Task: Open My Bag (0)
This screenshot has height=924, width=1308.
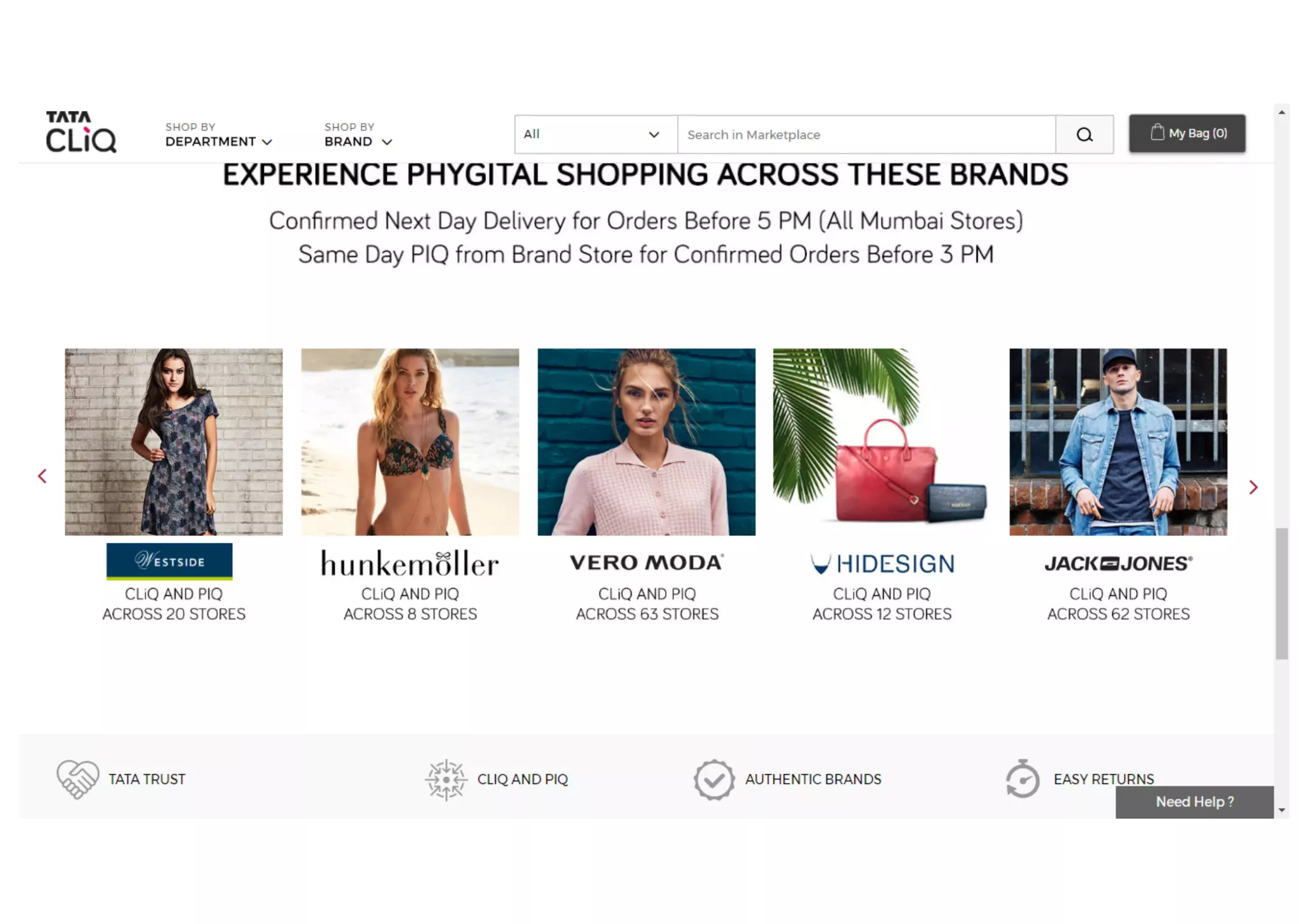Action: pyautogui.click(x=1187, y=133)
